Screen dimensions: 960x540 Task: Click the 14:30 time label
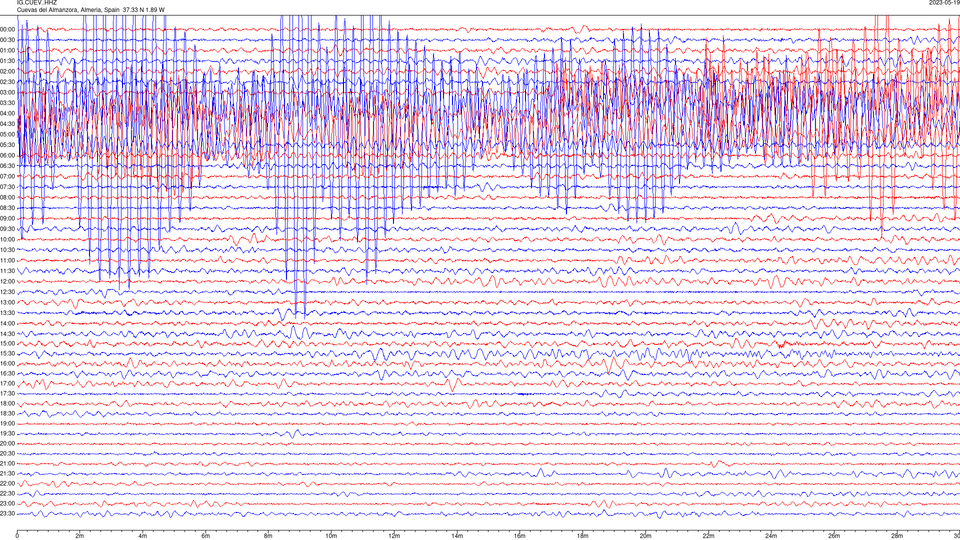pyautogui.click(x=7, y=334)
